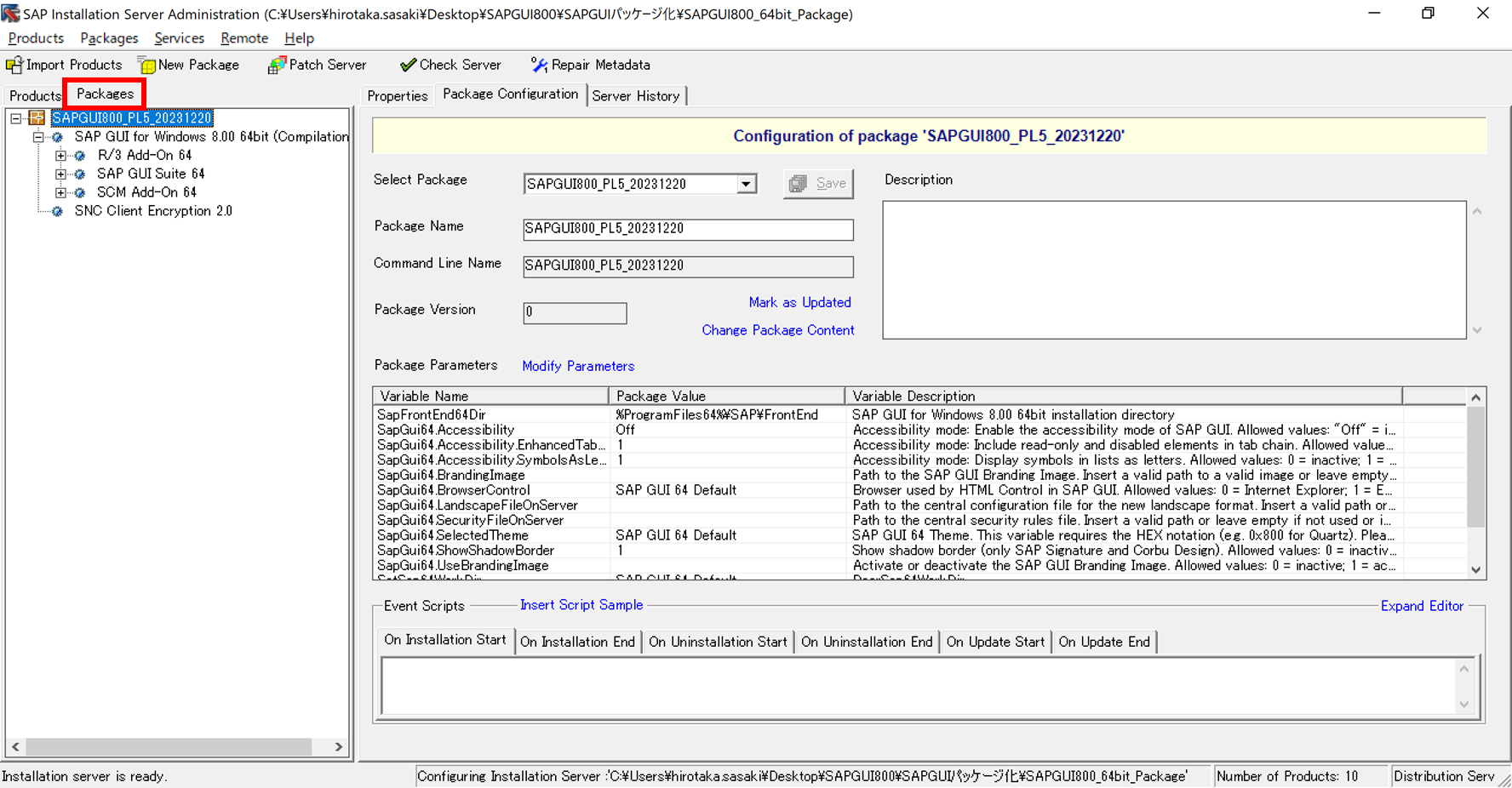
Task: Click the Patch Server toolbar icon
Action: (x=277, y=65)
